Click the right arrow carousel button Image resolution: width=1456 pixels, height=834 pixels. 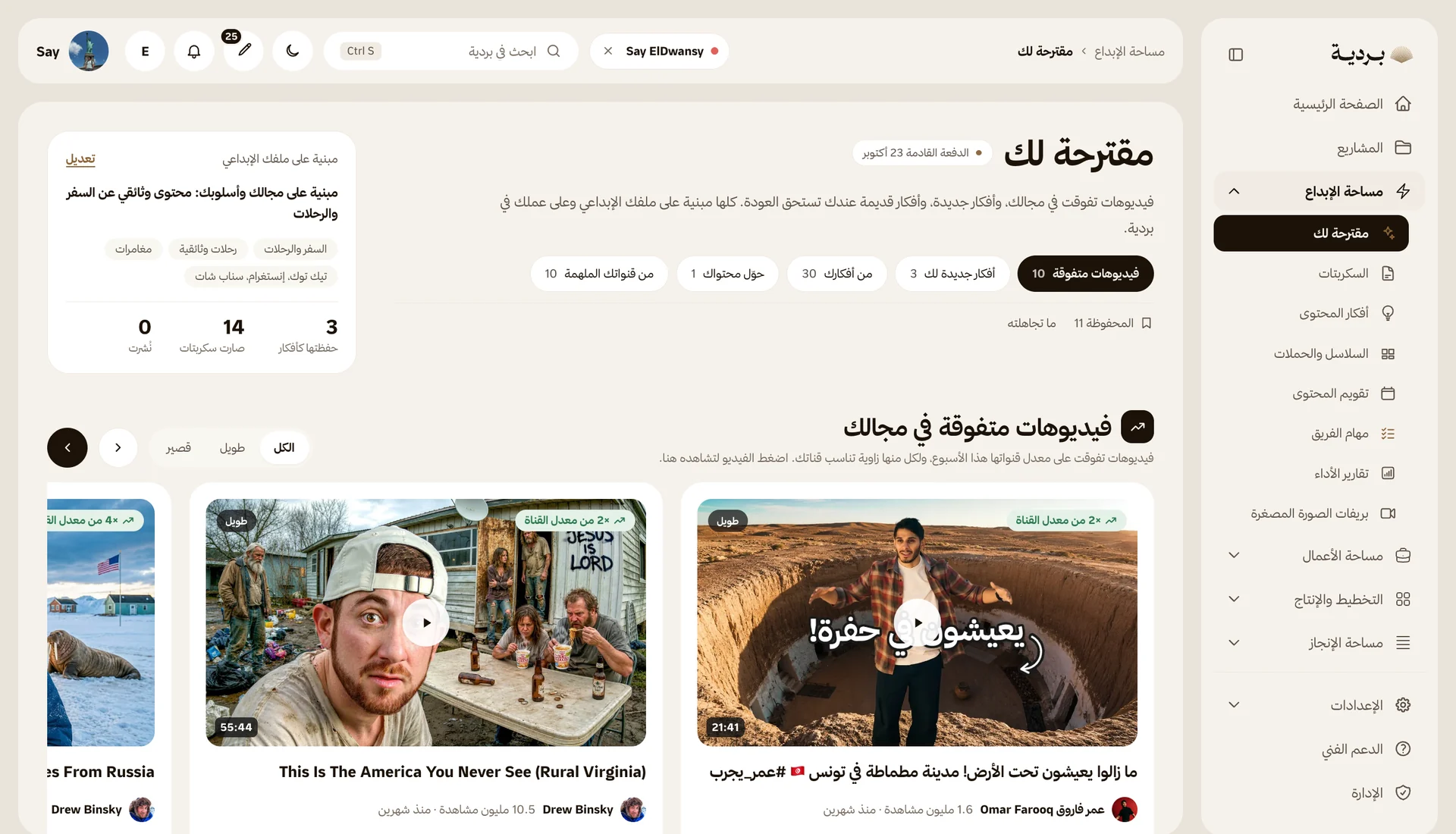[118, 448]
